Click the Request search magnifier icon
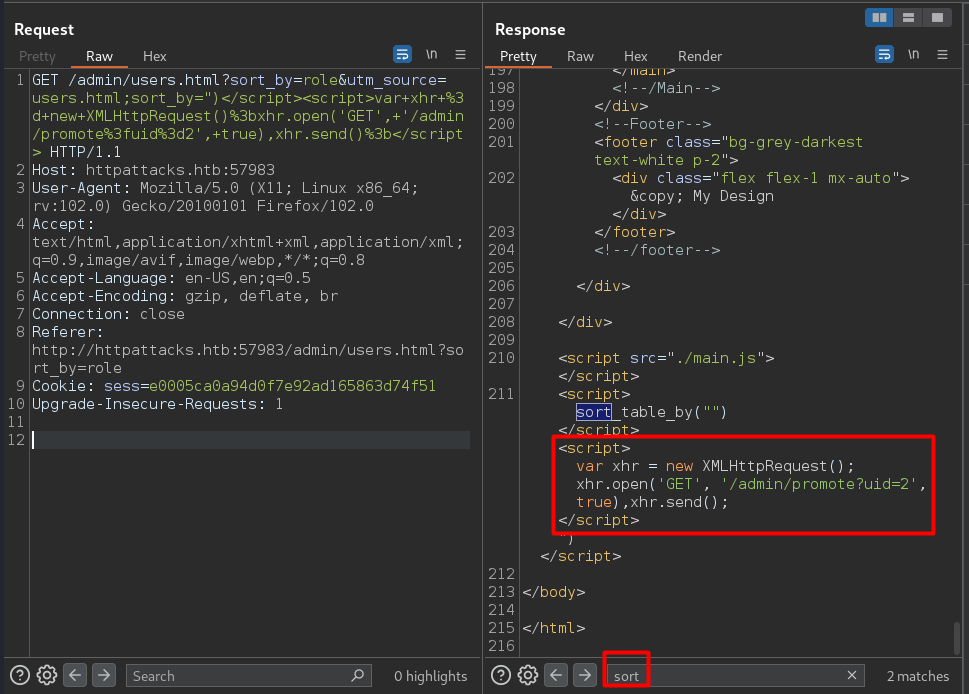The height and width of the screenshot is (694, 969). [358, 675]
